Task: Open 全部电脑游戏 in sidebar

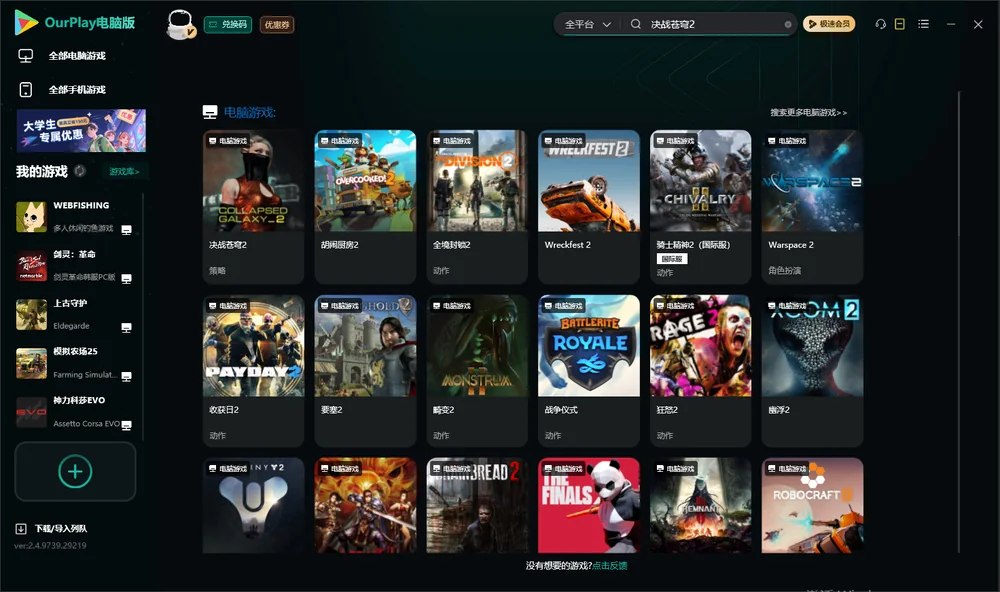Action: coord(77,56)
